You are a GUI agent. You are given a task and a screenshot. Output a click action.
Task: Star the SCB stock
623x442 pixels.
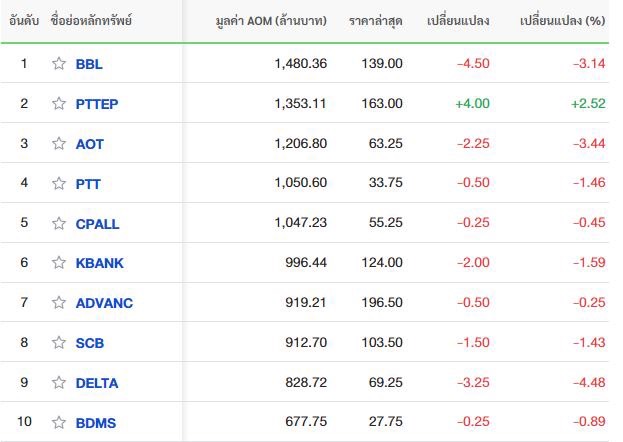click(x=59, y=342)
